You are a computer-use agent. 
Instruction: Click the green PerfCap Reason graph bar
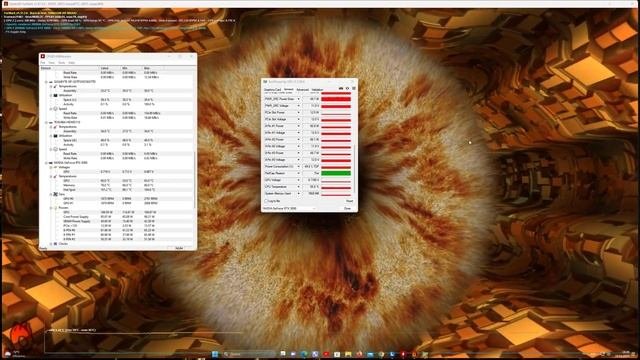pyautogui.click(x=336, y=173)
